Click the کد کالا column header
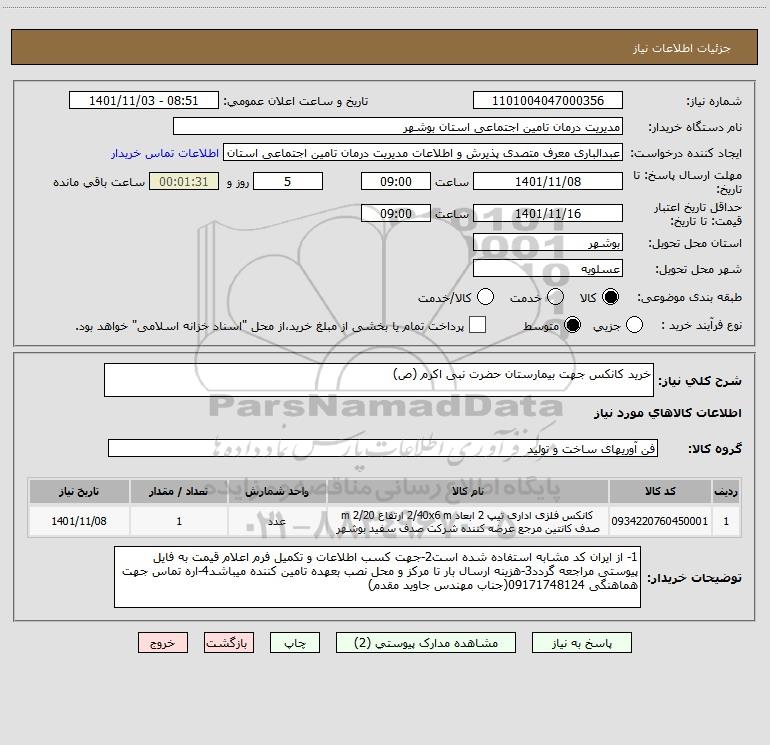Image resolution: width=770 pixels, height=745 pixels. pos(660,492)
